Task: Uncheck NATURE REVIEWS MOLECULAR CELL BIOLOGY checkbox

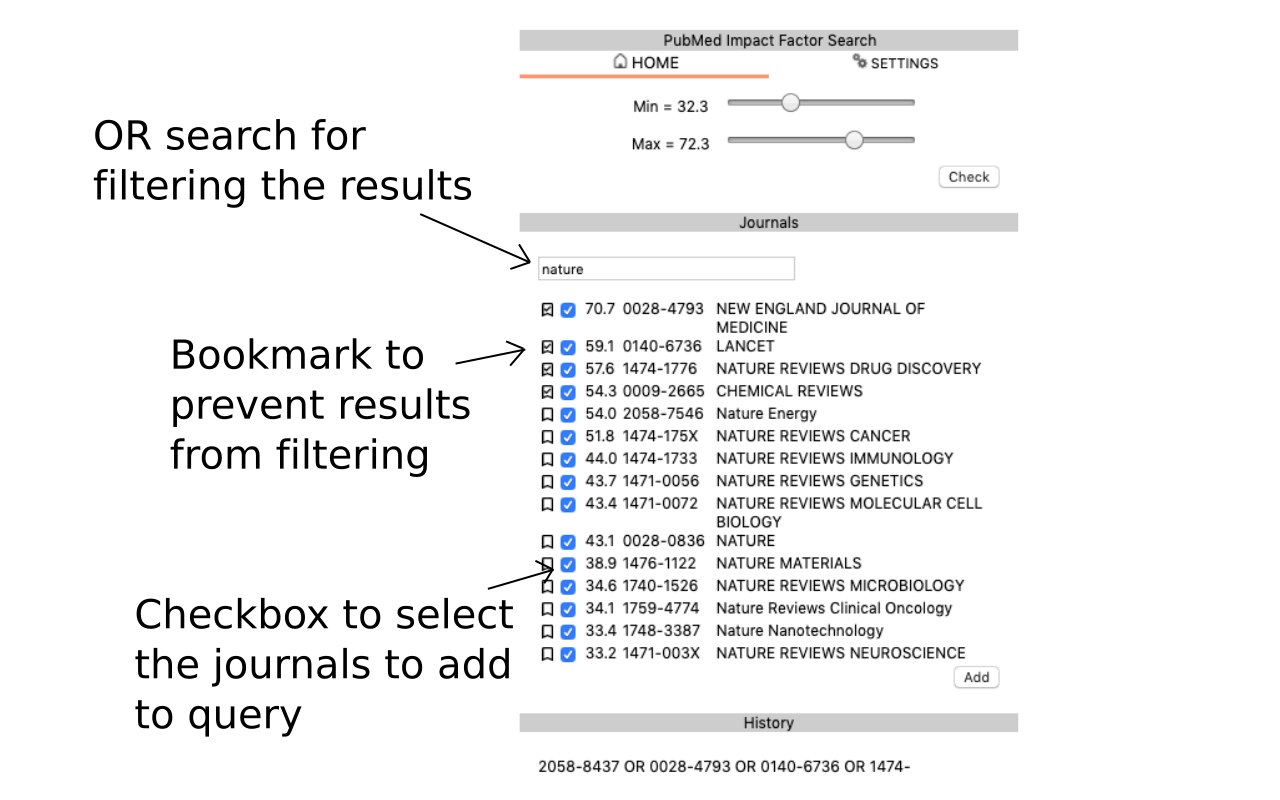Action: (568, 504)
